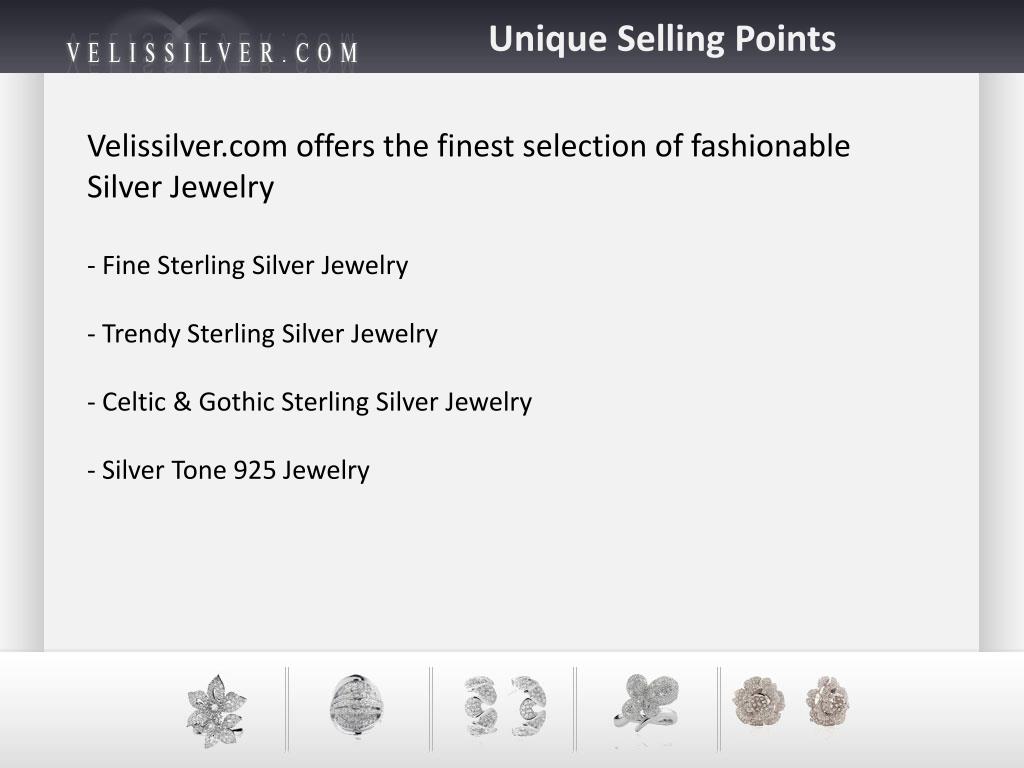Click the Fine Sterling Silver Jewelry bullet
The width and height of the screenshot is (1024, 768).
[x=248, y=266]
